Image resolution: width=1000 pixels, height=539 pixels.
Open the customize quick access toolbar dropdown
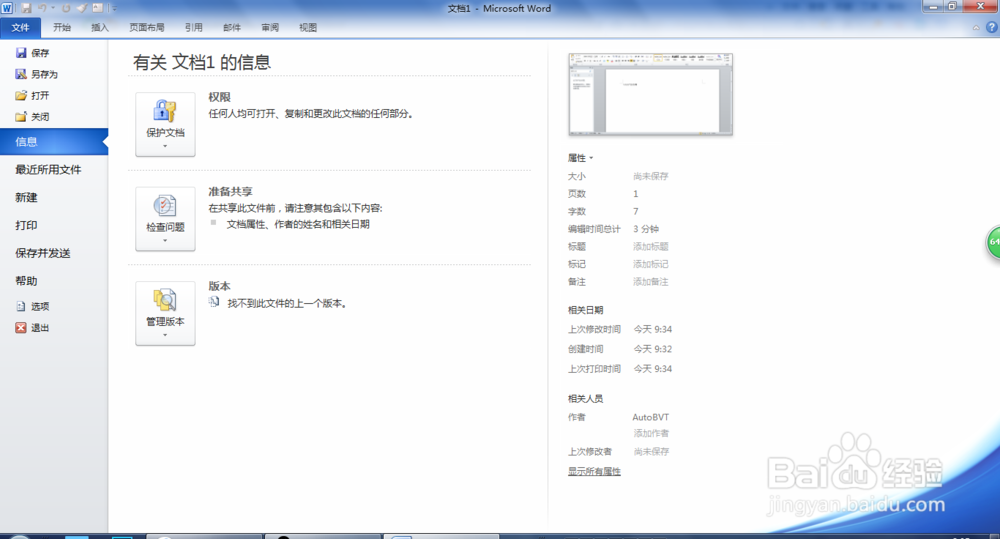pyautogui.click(x=114, y=8)
